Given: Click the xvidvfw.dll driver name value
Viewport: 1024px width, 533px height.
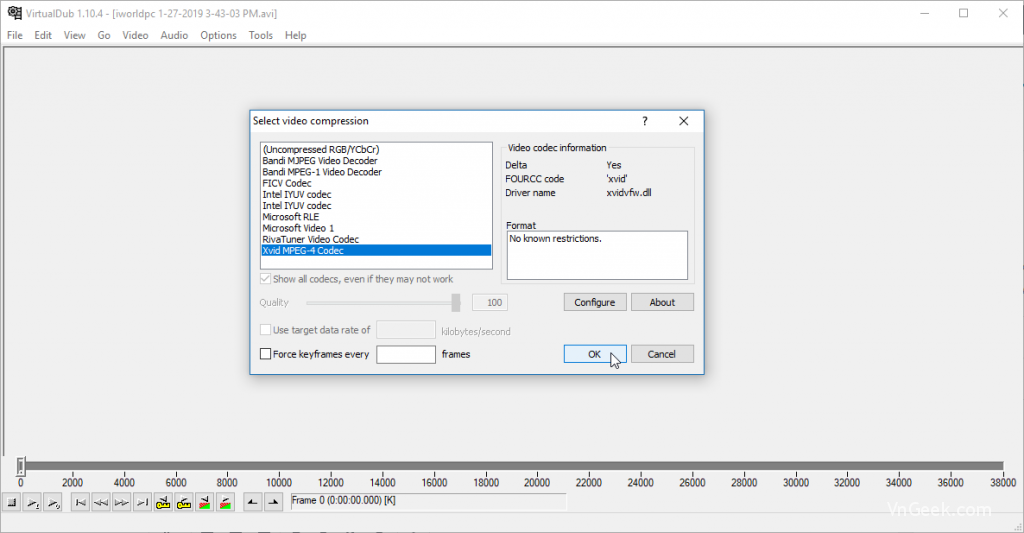Looking at the screenshot, I should (x=628, y=193).
